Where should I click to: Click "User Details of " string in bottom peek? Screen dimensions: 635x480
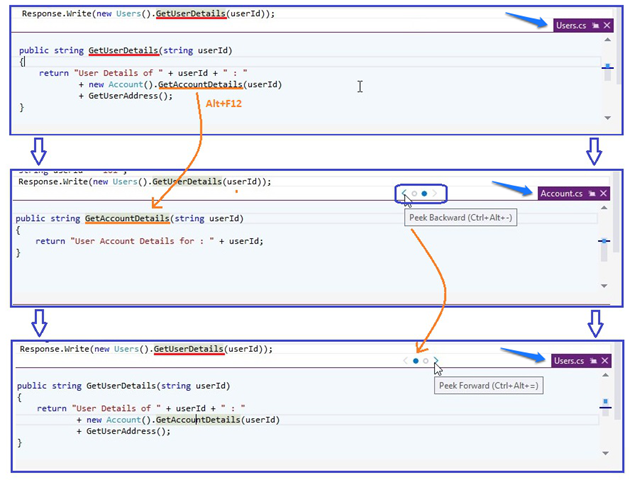(x=116, y=409)
